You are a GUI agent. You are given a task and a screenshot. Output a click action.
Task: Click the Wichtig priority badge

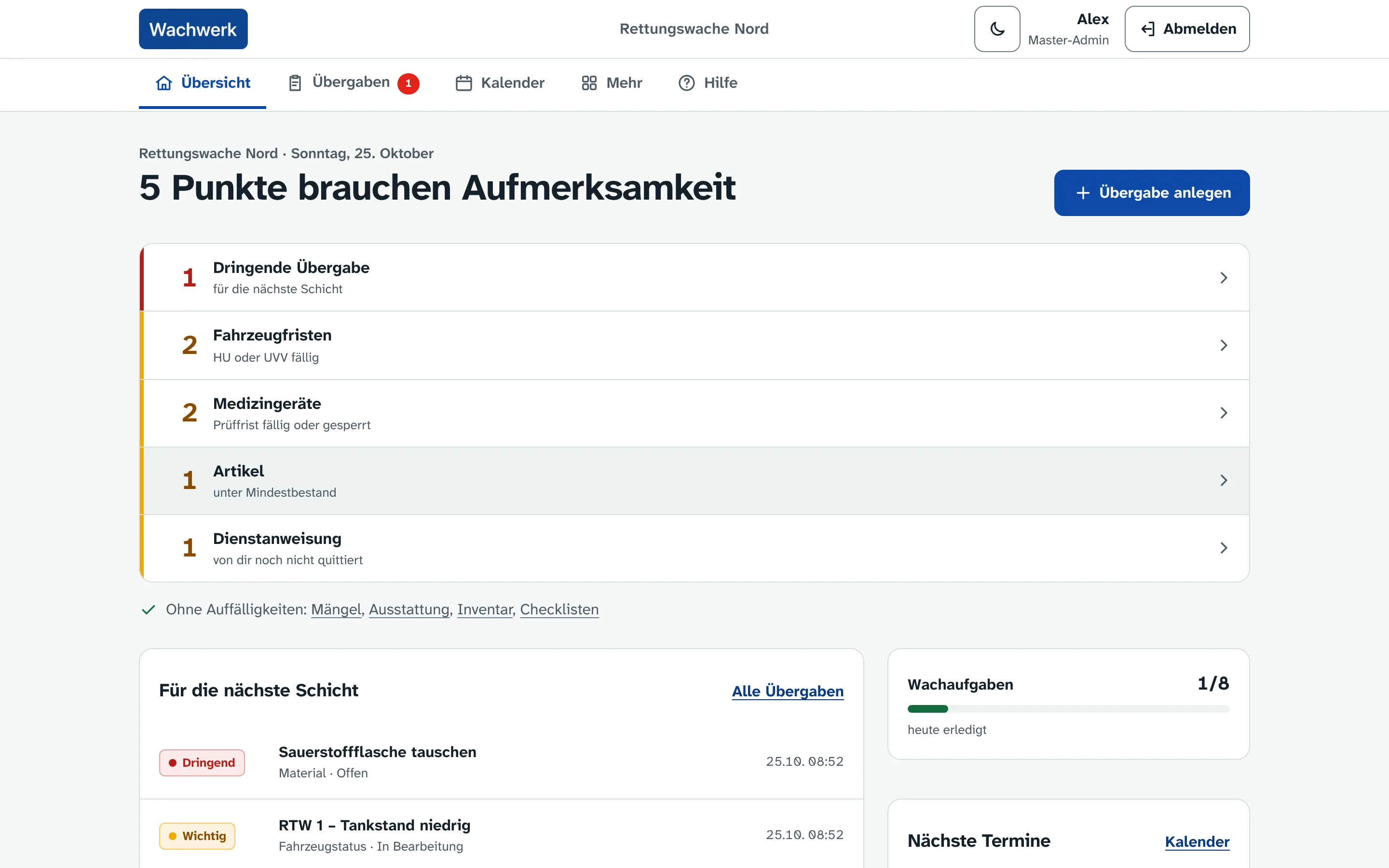point(197,836)
